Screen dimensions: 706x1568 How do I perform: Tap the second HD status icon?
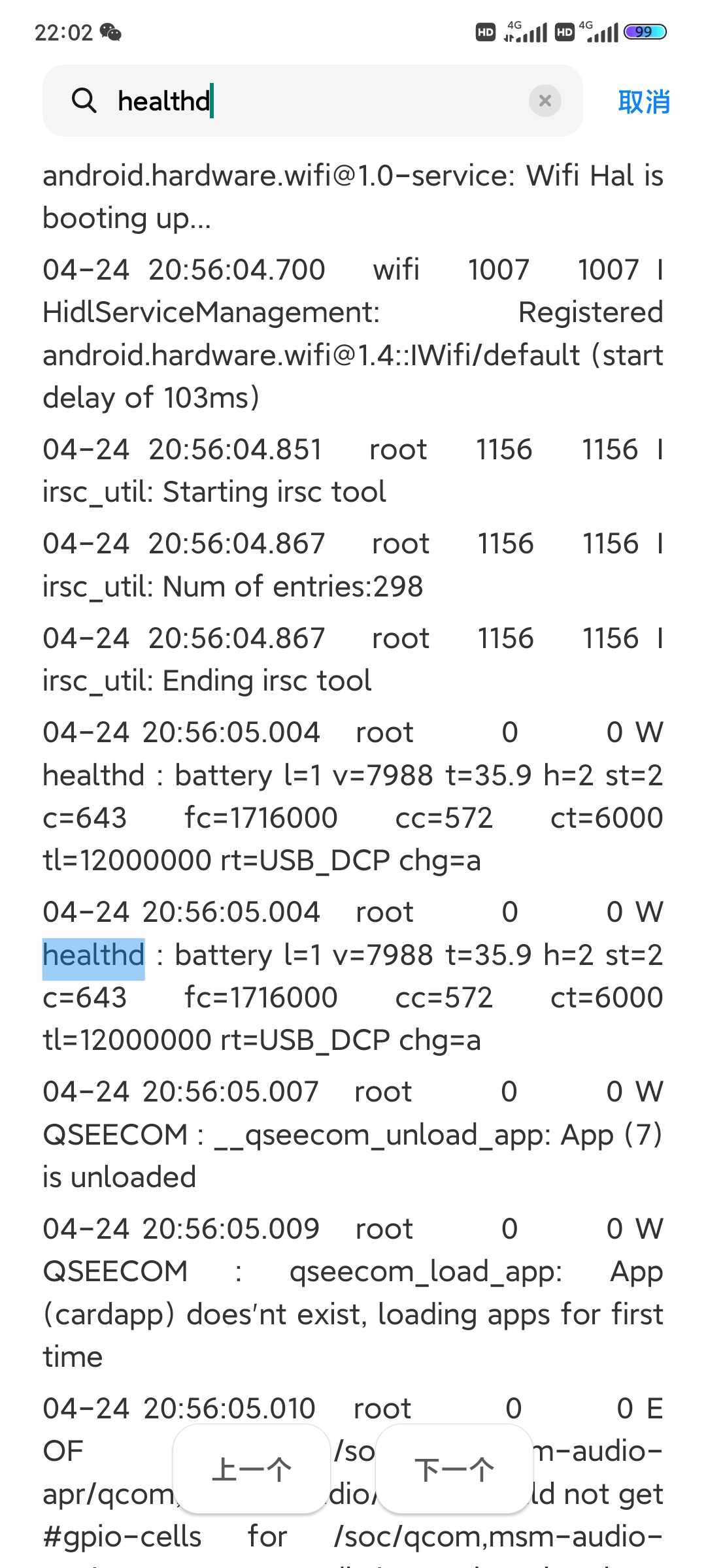(564, 32)
